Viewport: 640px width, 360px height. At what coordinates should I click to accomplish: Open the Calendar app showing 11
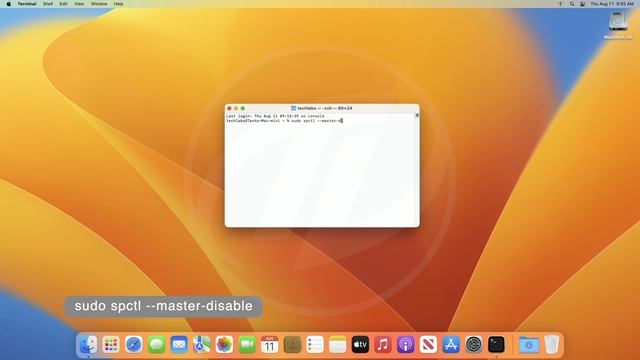[269, 345]
